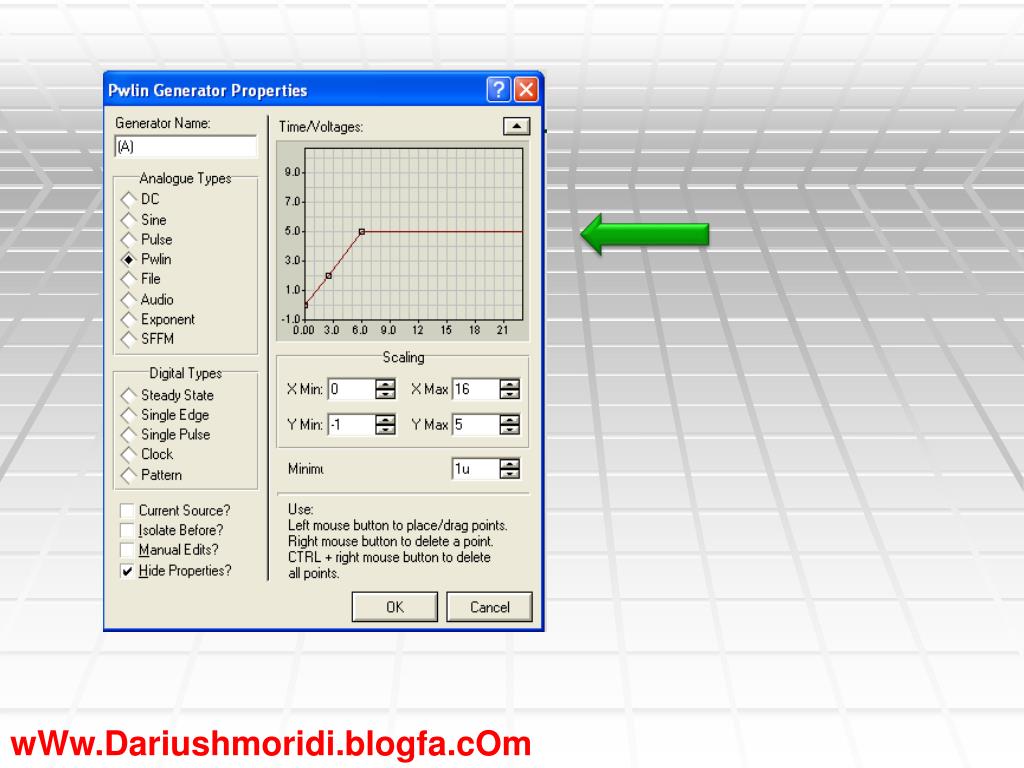Uncheck the Hide Properties? checkbox
The image size is (1024, 768).
(127, 571)
